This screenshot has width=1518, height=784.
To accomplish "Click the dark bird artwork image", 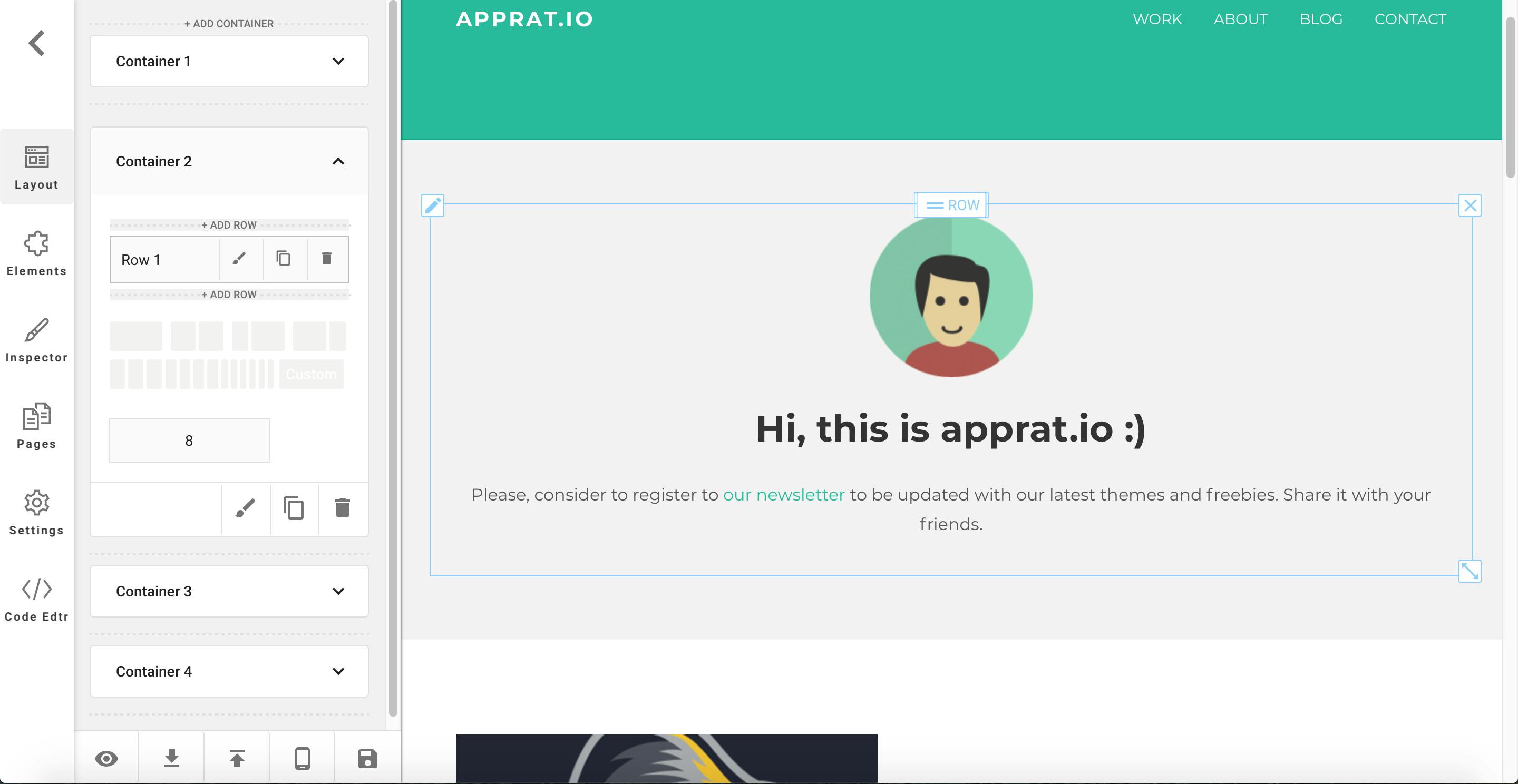I will click(x=666, y=759).
